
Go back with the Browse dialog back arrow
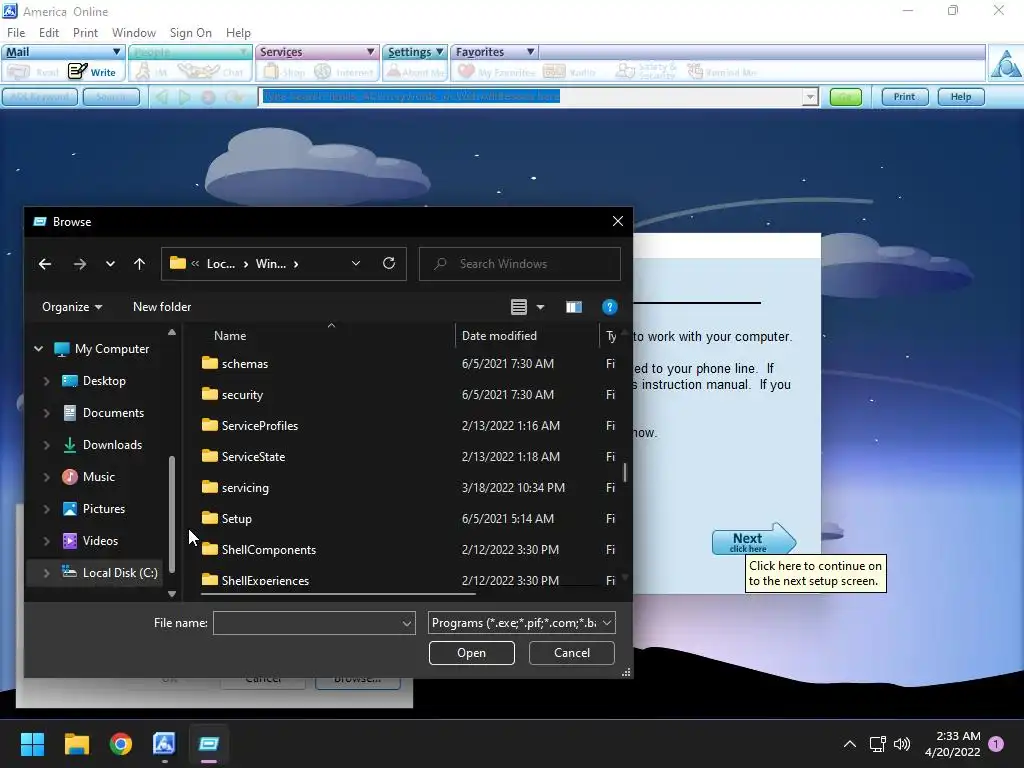tap(45, 264)
